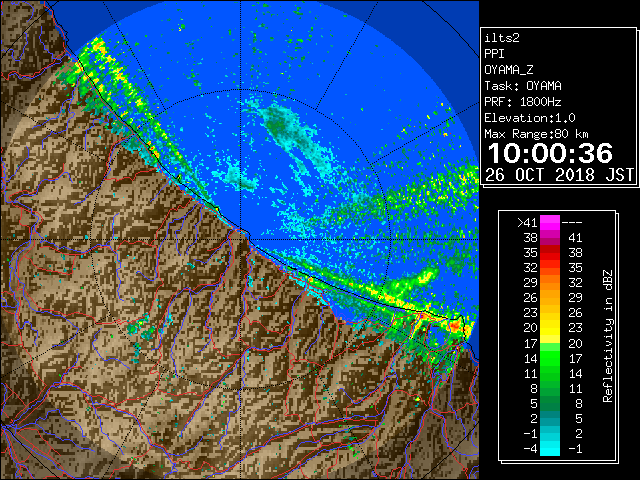Click the 'PPI' scan type text
The image size is (640, 480).
click(x=494, y=54)
